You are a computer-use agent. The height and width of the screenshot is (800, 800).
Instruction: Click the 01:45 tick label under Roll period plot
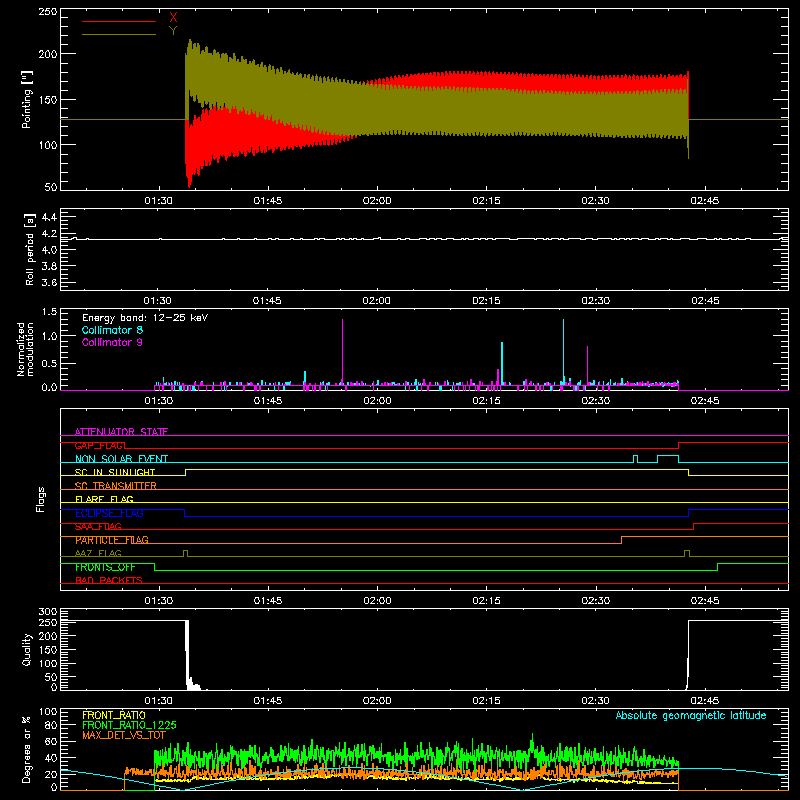267,301
